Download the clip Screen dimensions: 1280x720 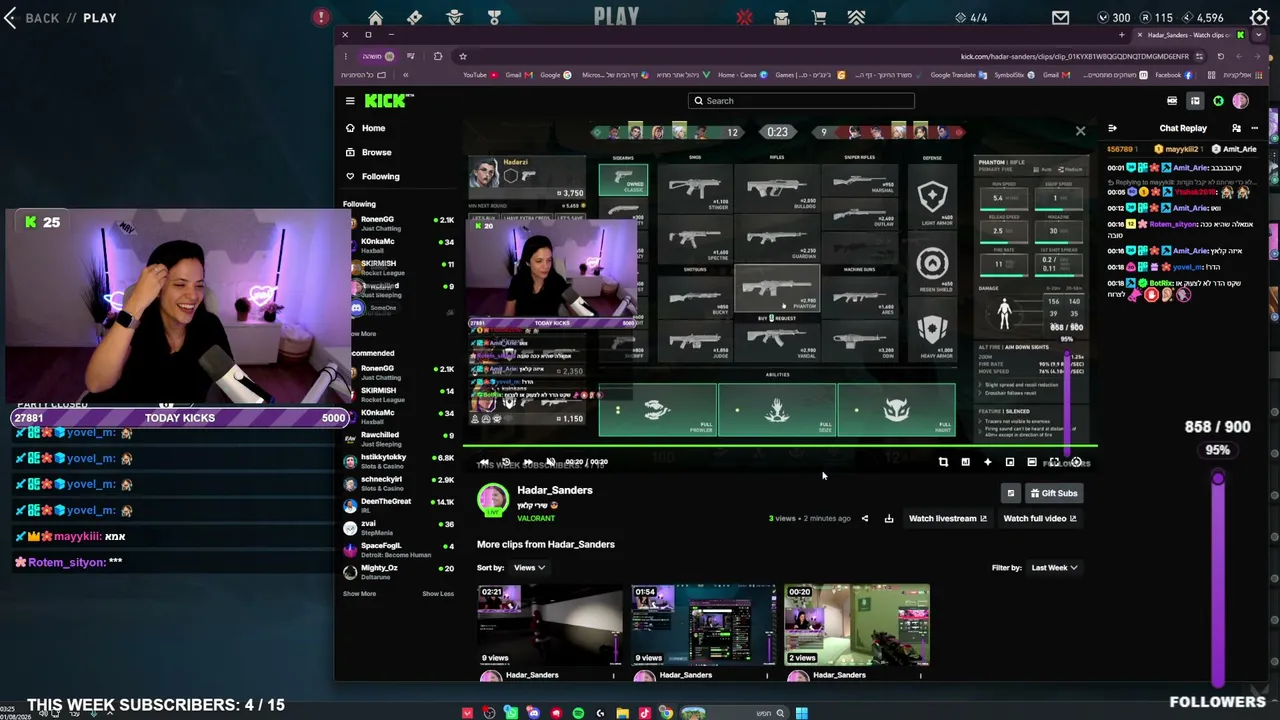tap(889, 519)
